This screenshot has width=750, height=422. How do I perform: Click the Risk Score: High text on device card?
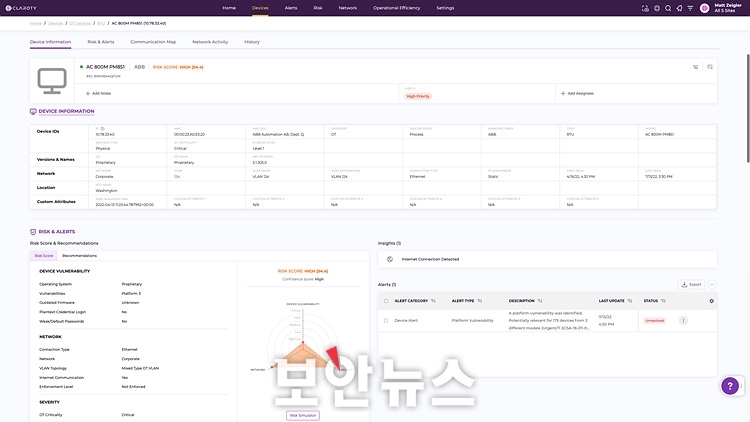point(178,67)
